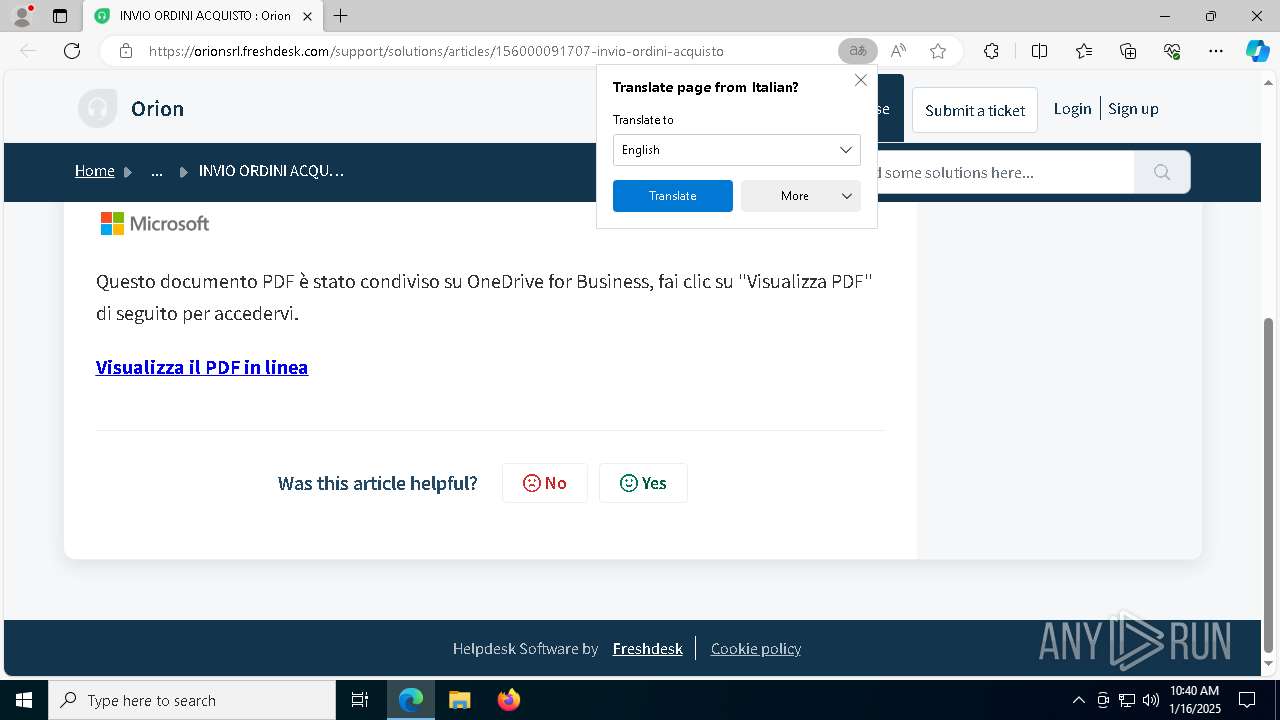
Task: Open the Translate to language dropdown
Action: [736, 150]
